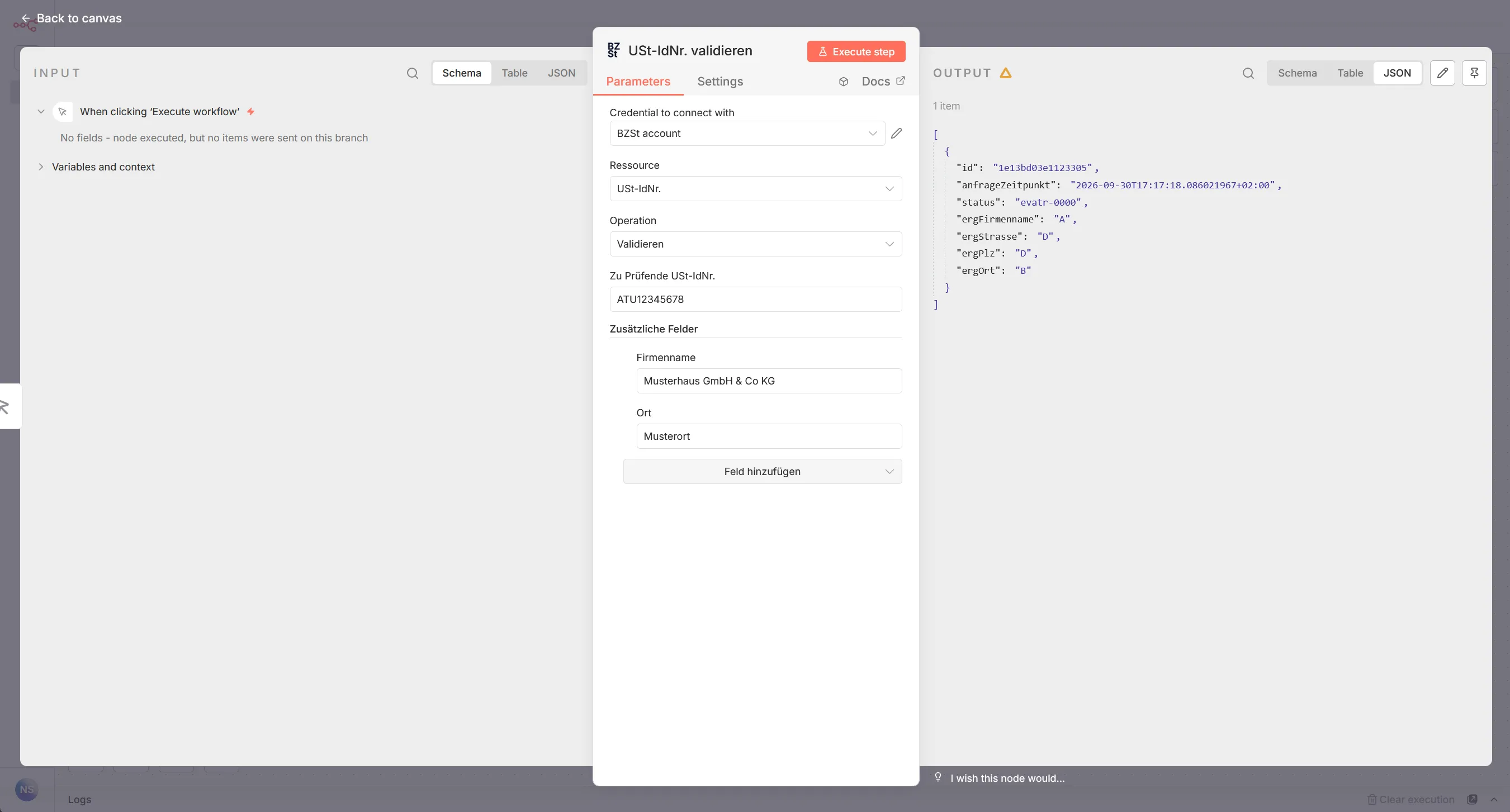Click the "evatr-0000" status value
Screen dimensions: 1510x812
(x=1048, y=202)
